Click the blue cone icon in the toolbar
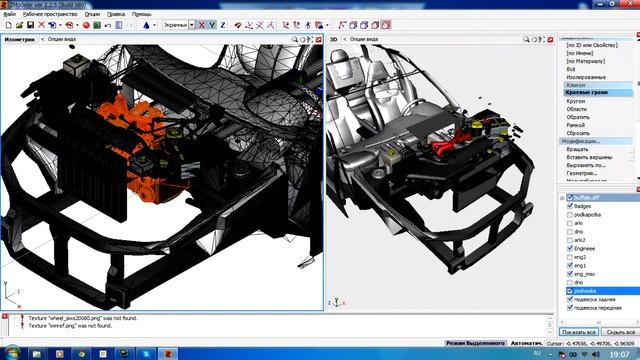640x360 pixels. [146, 25]
